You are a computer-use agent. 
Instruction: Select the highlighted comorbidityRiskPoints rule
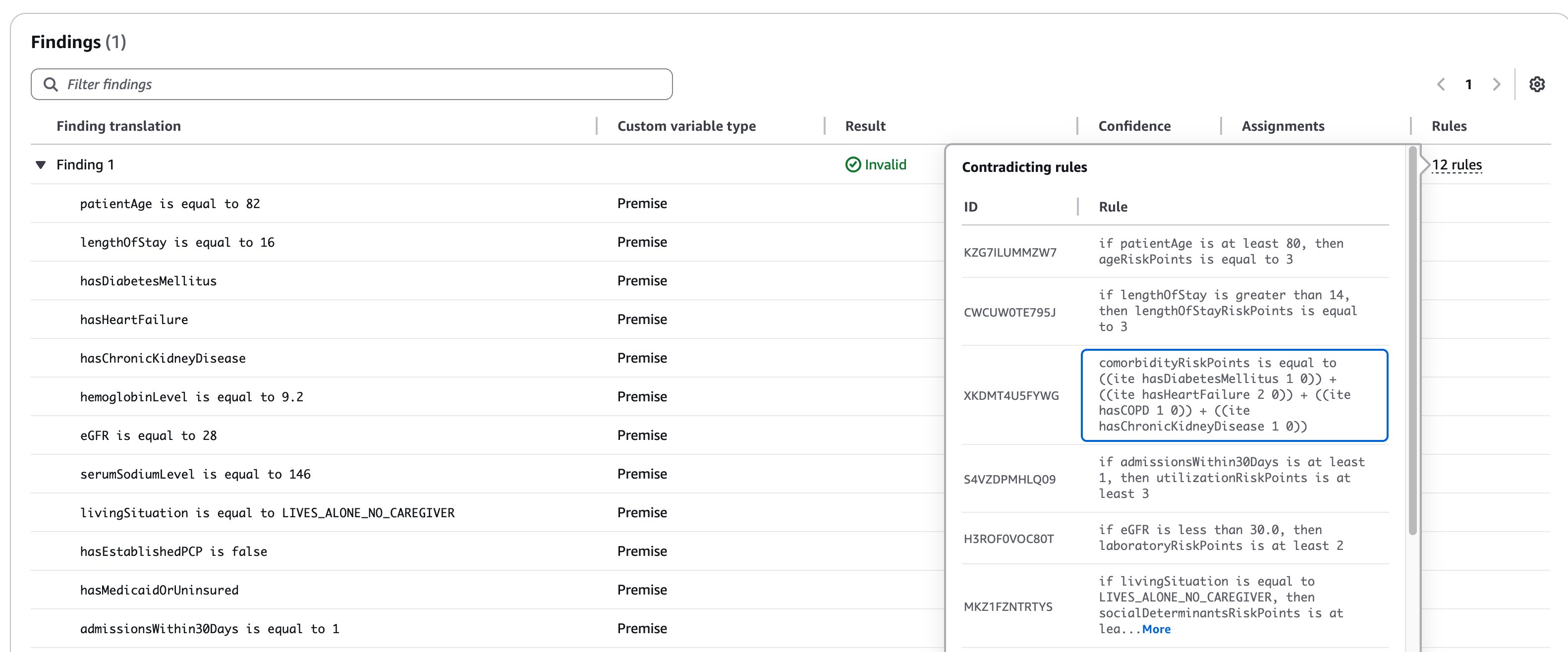coord(1233,394)
